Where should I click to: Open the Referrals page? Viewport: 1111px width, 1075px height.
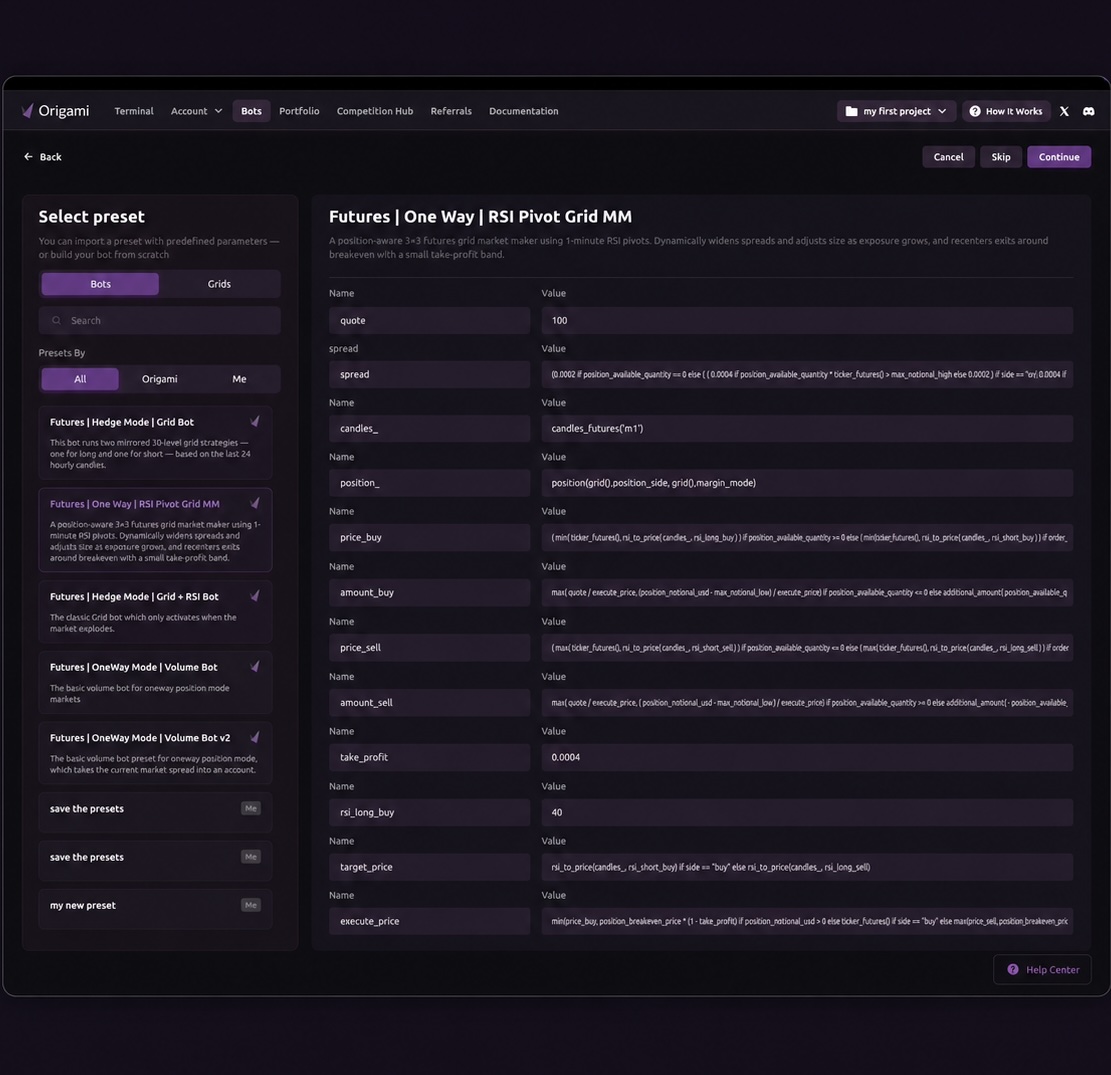pos(451,111)
